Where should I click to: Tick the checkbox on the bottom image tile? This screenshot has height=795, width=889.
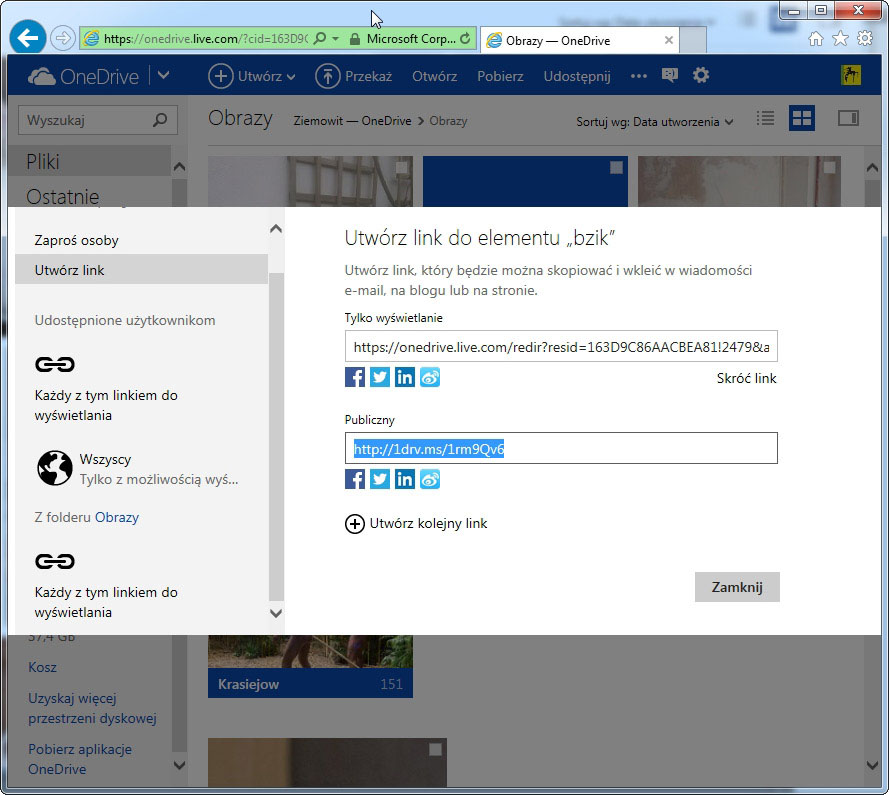tap(435, 750)
